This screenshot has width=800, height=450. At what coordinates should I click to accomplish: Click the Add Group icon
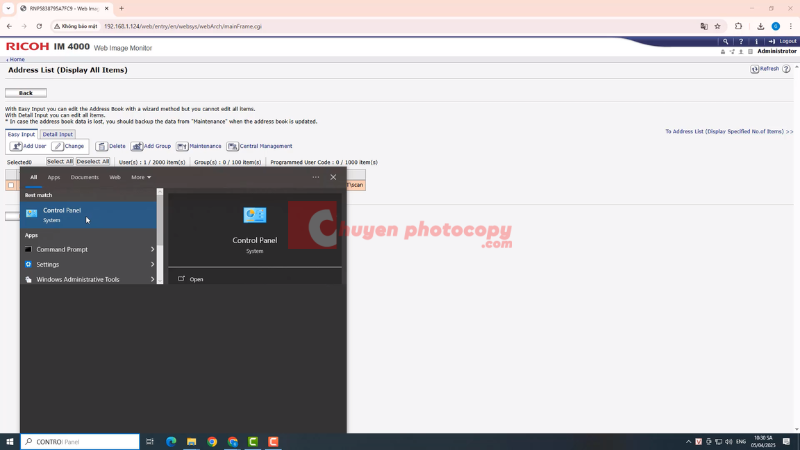(137, 146)
